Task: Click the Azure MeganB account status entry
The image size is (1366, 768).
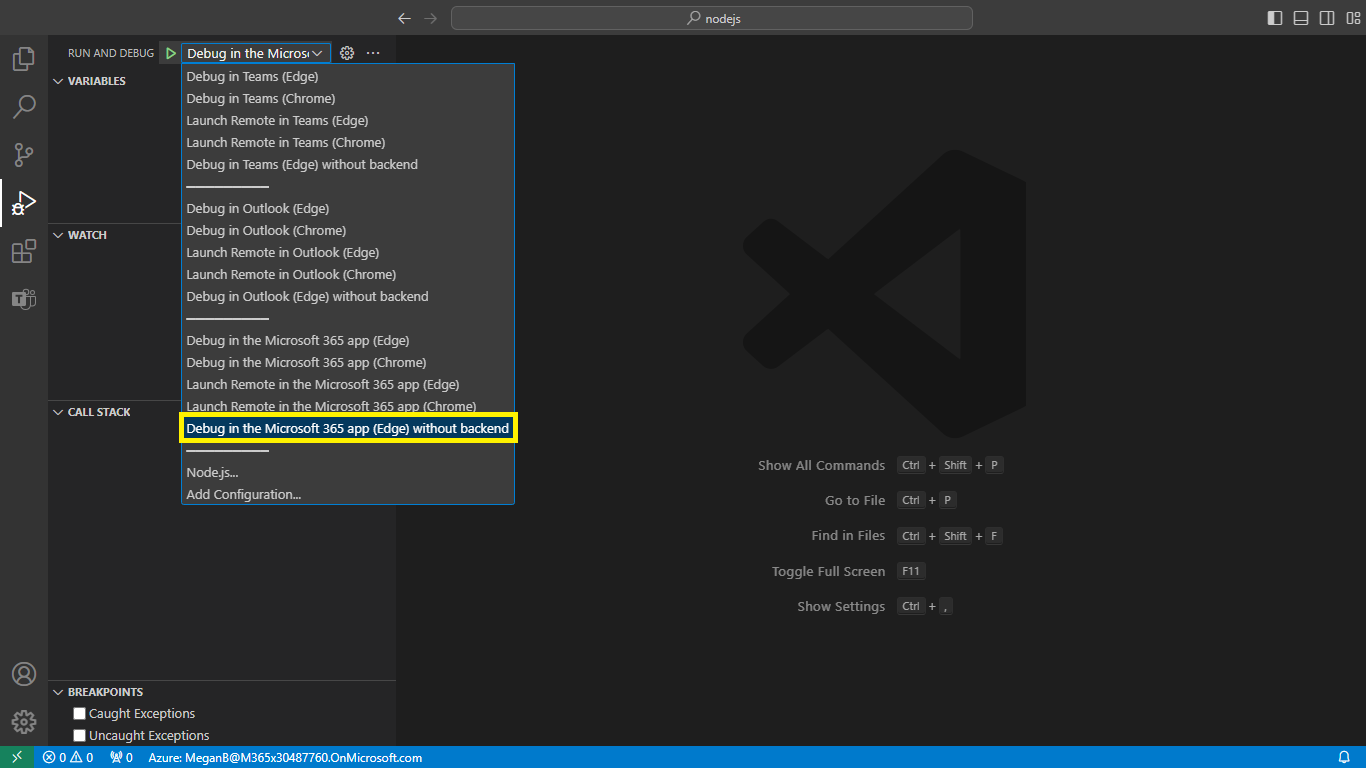Action: (285, 757)
